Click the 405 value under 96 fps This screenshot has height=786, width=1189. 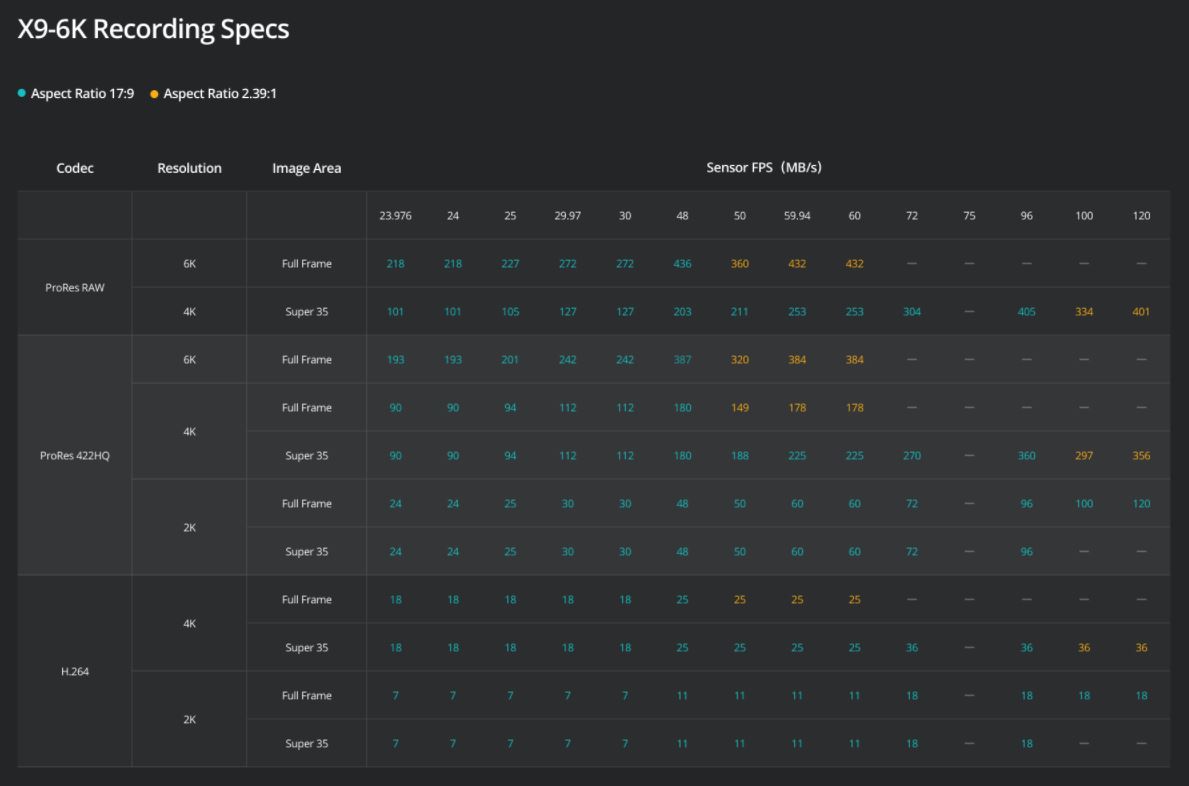[x=1027, y=312]
